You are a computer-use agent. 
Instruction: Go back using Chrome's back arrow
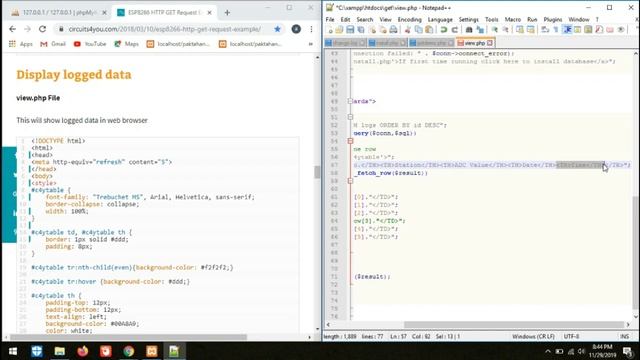pos(13,29)
